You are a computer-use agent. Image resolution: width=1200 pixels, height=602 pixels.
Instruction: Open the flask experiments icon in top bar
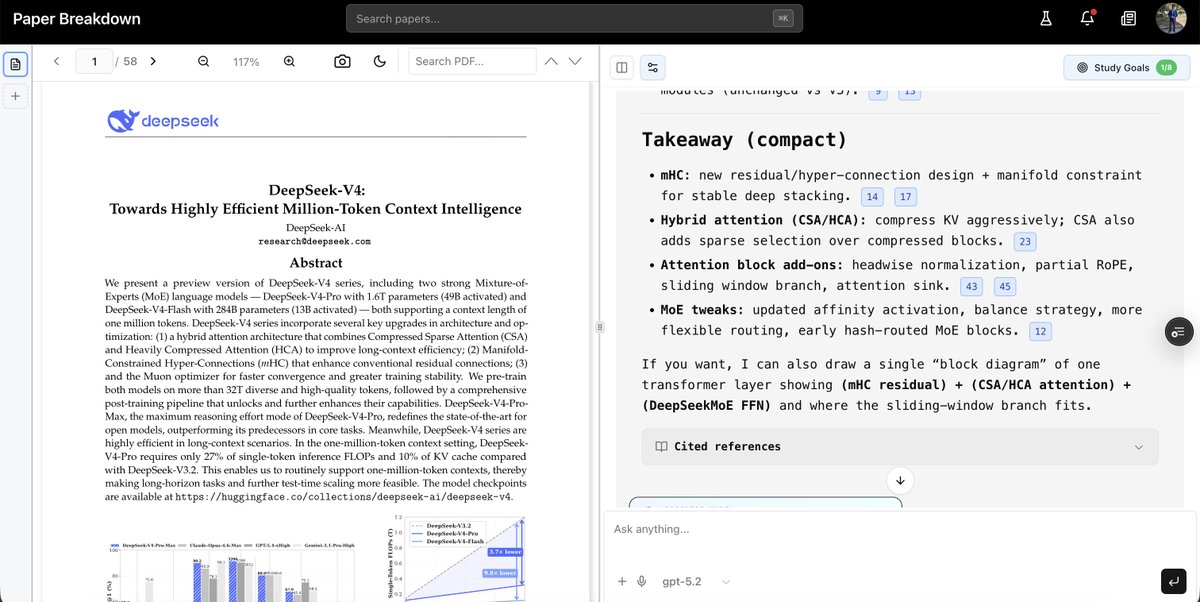(x=1046, y=18)
